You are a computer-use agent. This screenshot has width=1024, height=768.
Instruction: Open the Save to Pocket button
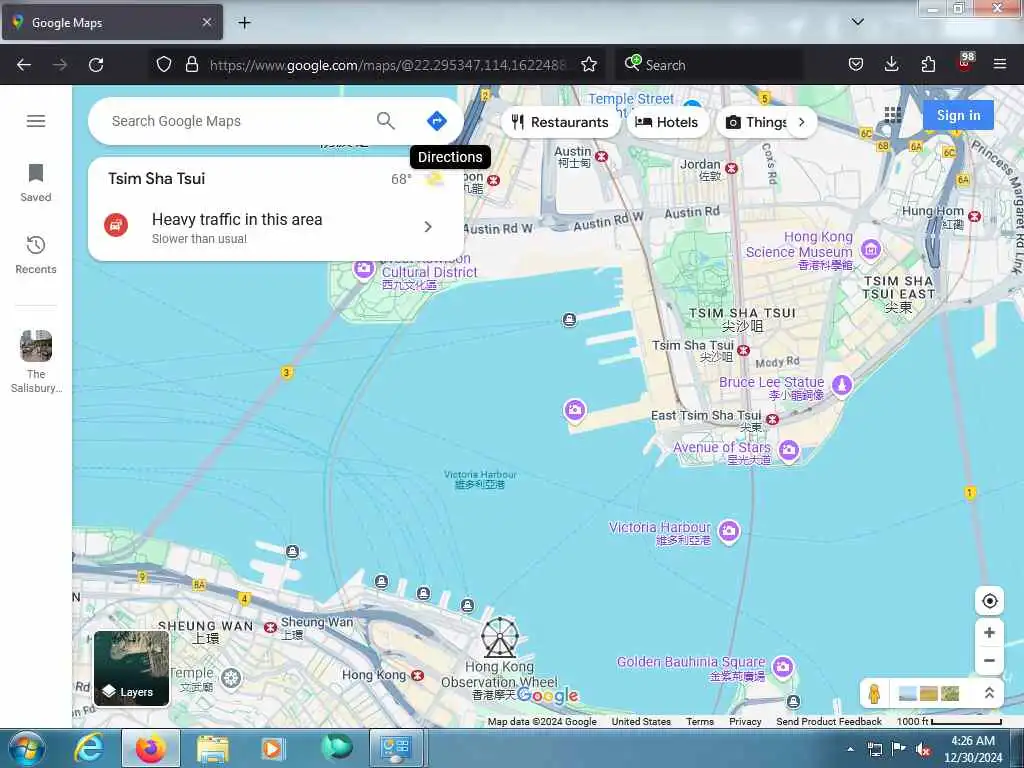(856, 65)
